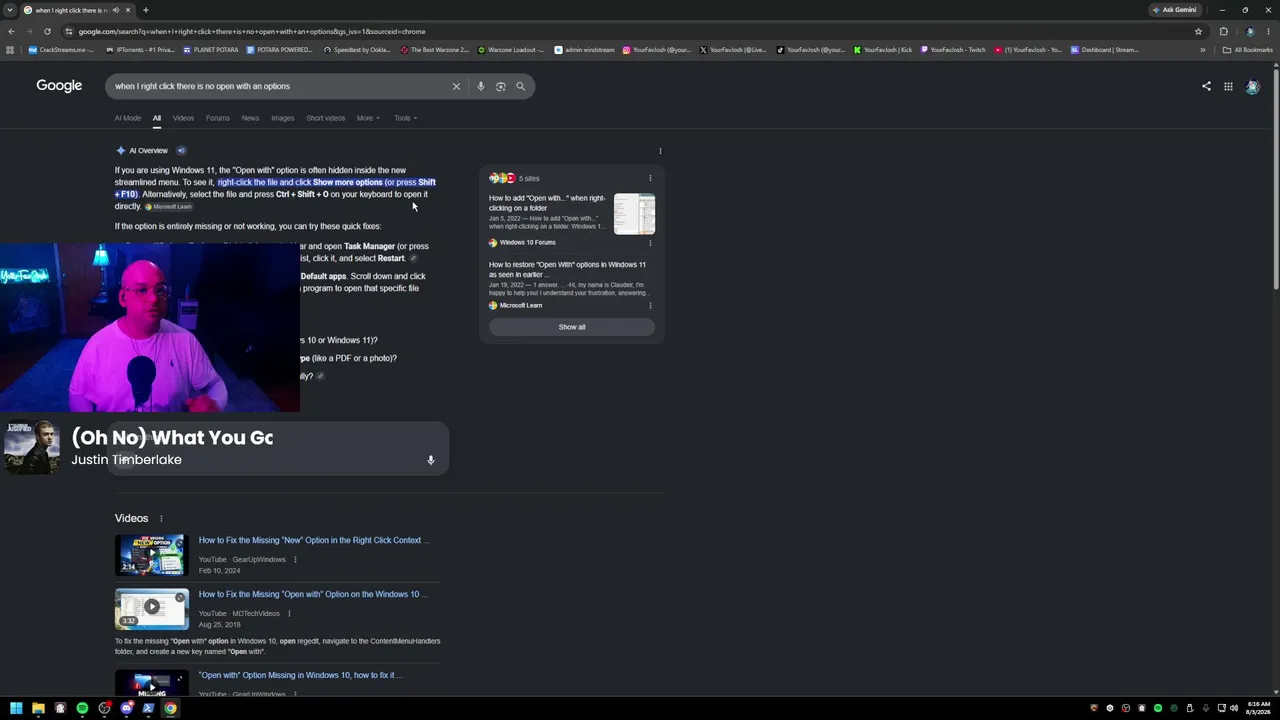Open the tab search dropdown arrow
The image size is (1280, 720).
(9, 10)
